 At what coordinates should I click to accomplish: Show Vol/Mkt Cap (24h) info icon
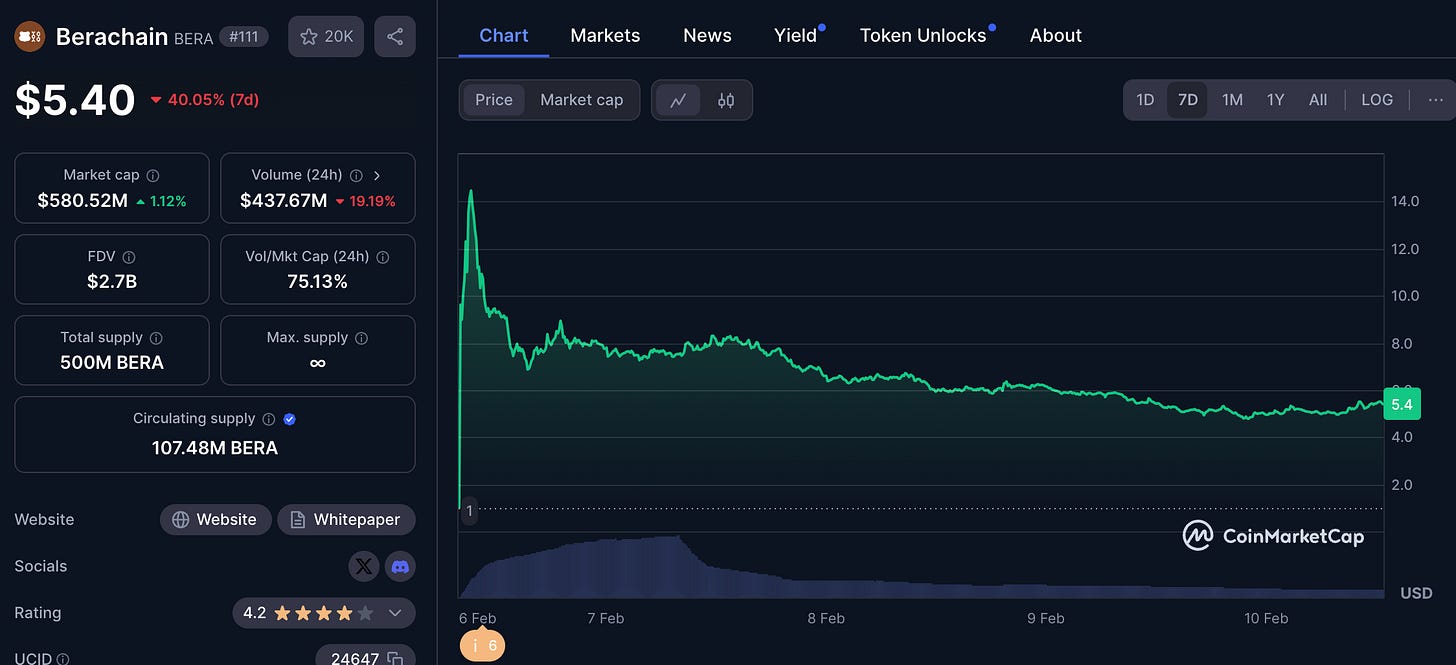click(383, 257)
